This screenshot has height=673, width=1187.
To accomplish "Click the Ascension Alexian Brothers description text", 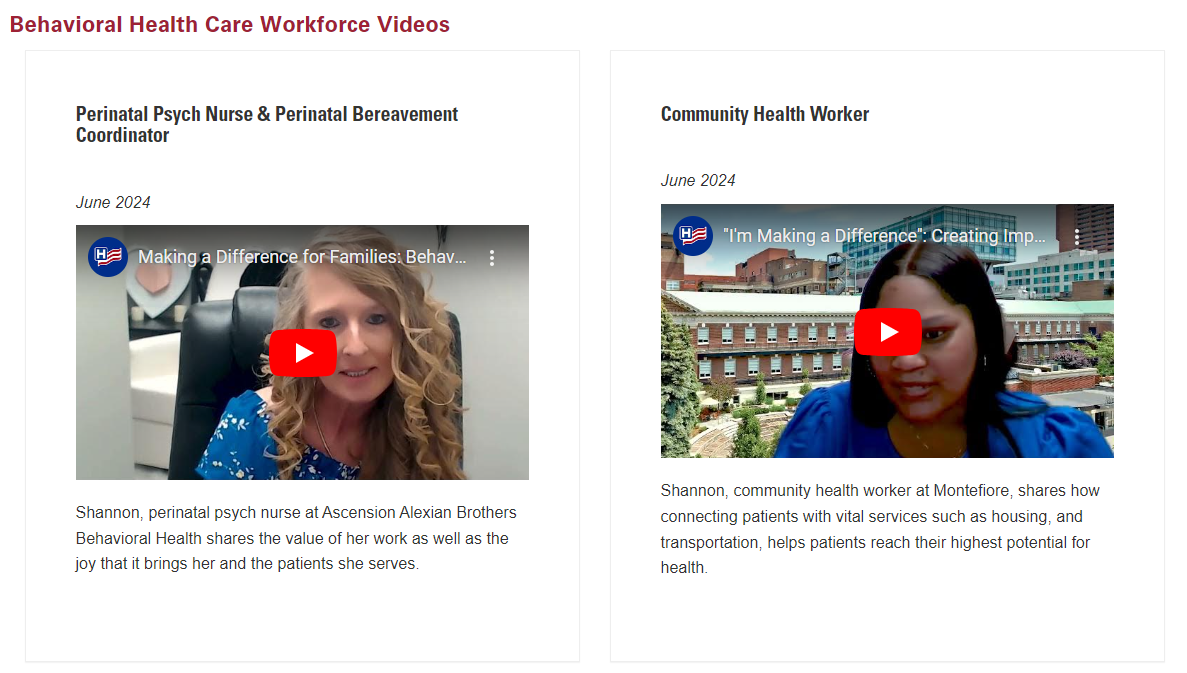I will coord(296,538).
